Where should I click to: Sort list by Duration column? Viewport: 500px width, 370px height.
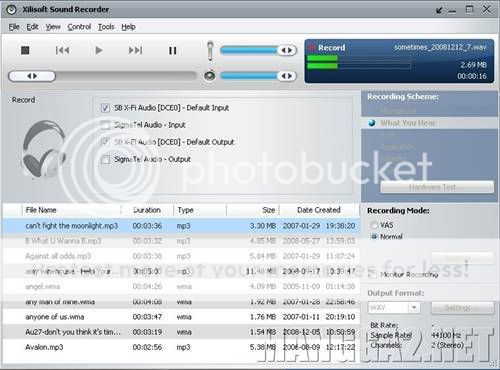(x=147, y=210)
